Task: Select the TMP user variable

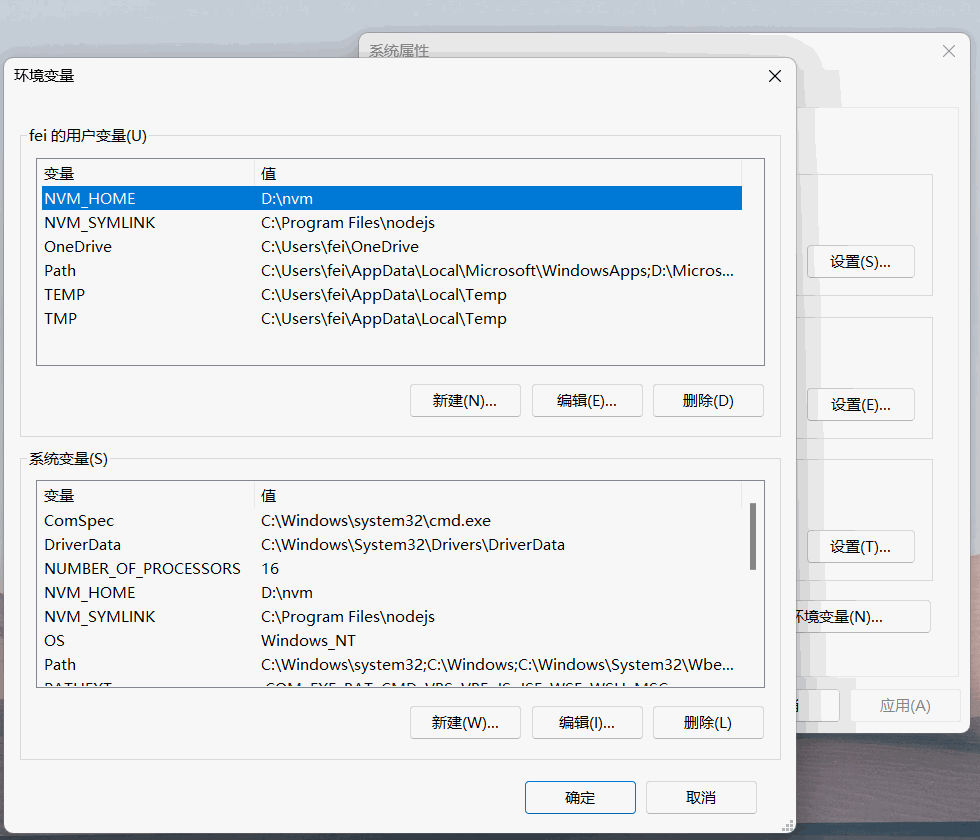Action: click(x=392, y=318)
